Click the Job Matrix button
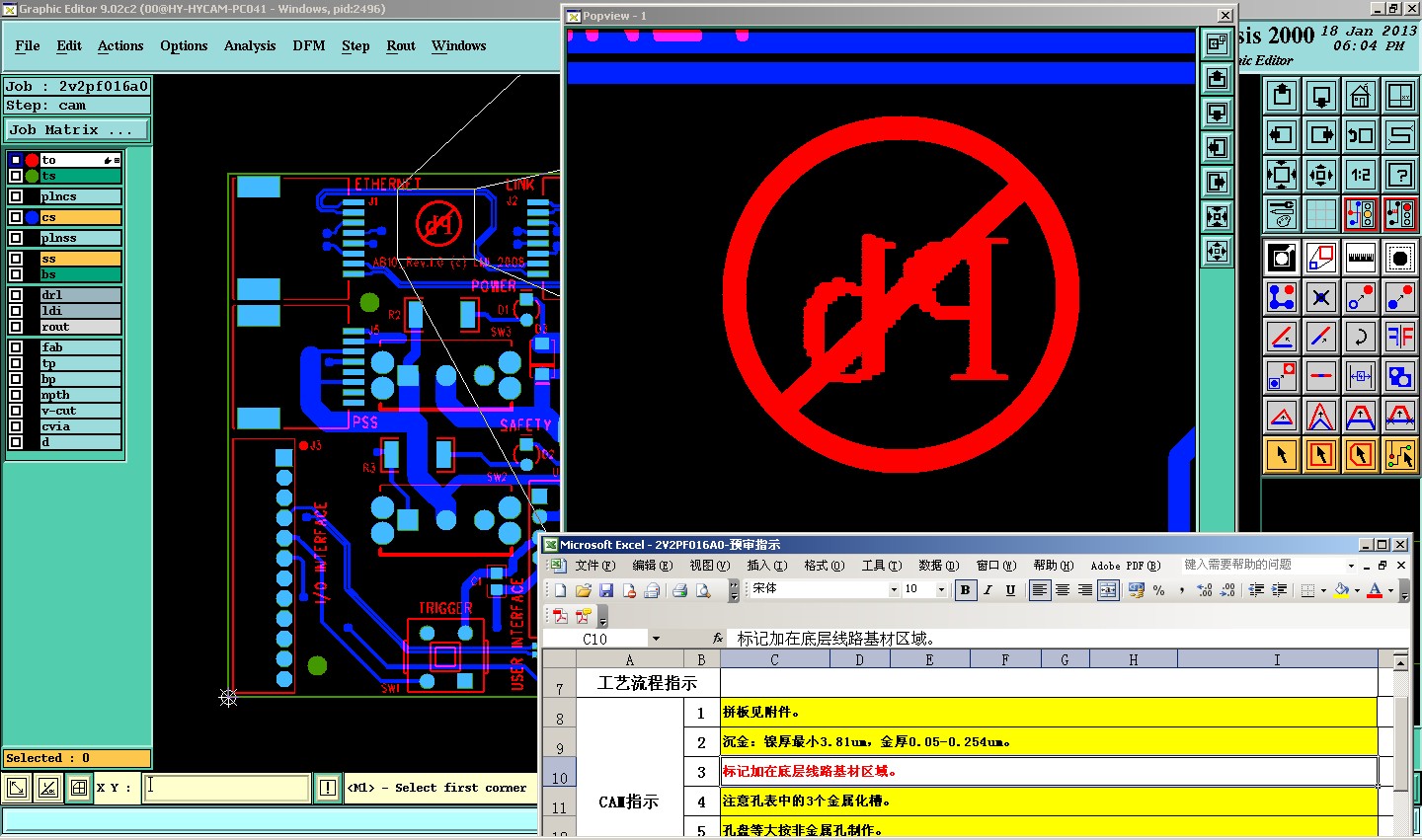Screen dimensions: 1422x840 coord(77,129)
